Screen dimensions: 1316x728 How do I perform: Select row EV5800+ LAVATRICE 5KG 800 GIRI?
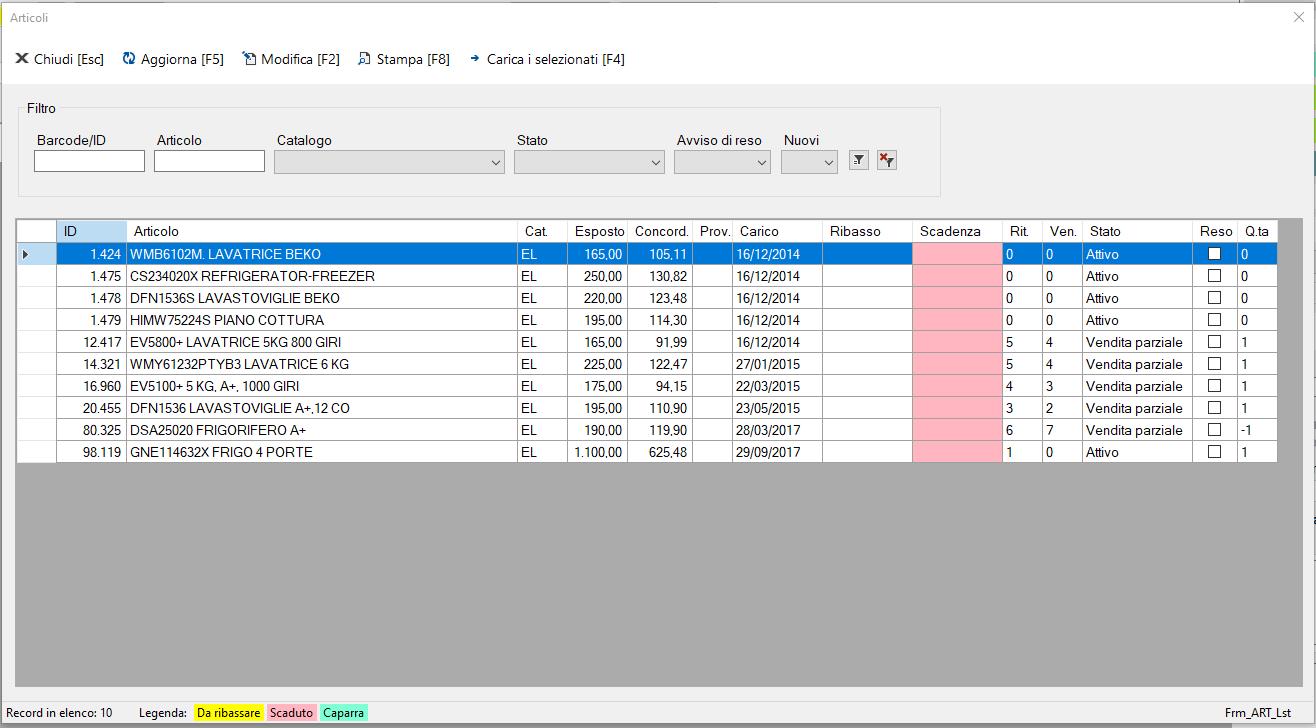point(647,342)
